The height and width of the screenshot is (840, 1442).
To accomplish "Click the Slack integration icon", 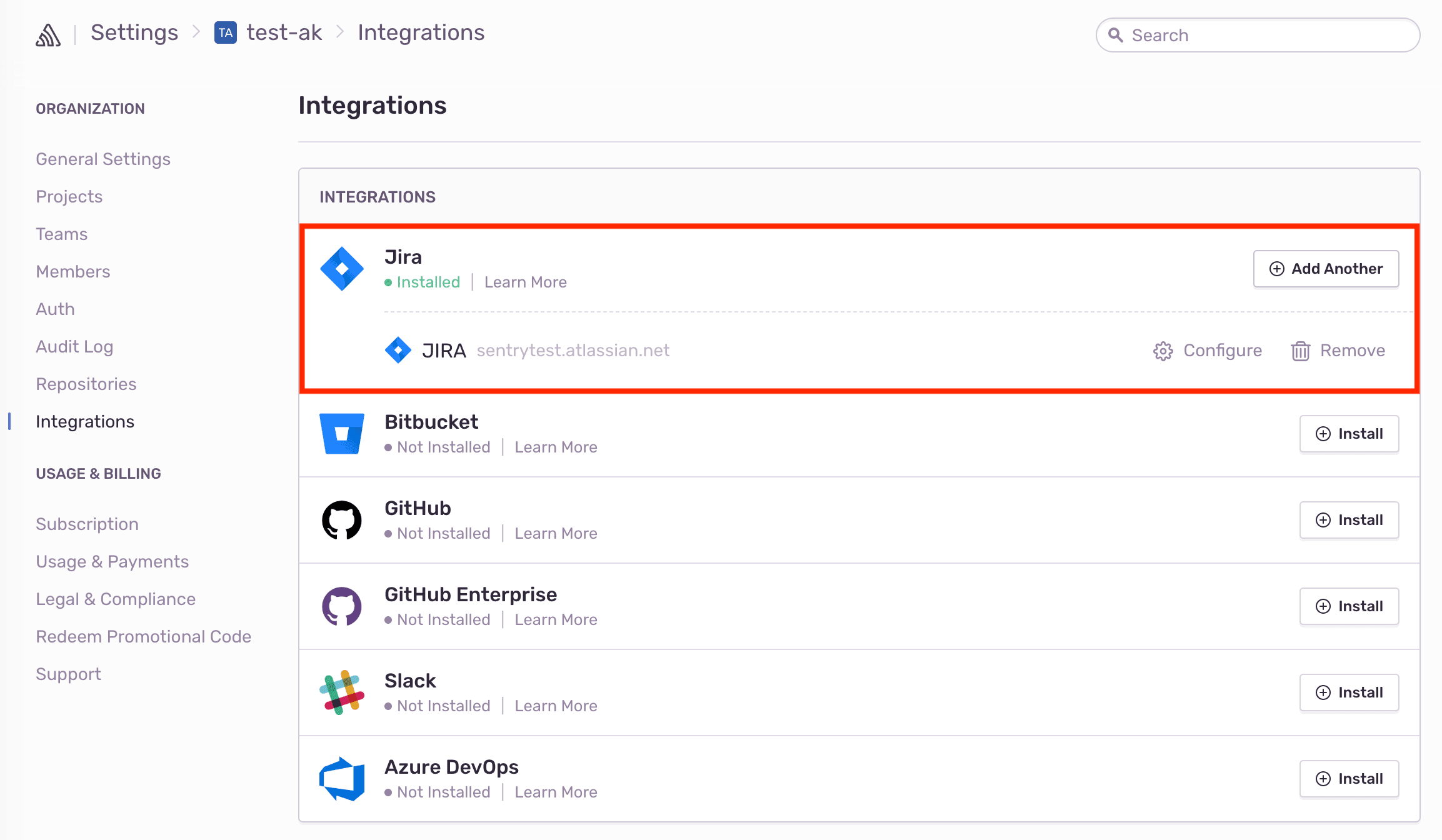I will (x=341, y=692).
